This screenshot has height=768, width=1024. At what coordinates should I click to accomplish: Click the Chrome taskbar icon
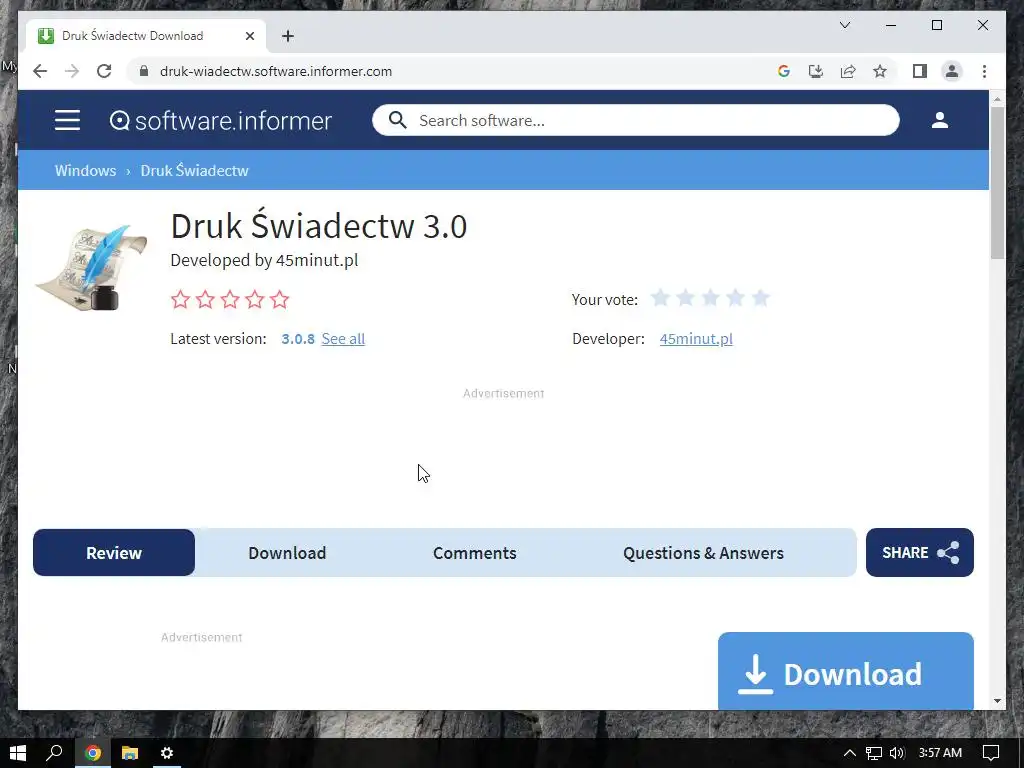93,753
